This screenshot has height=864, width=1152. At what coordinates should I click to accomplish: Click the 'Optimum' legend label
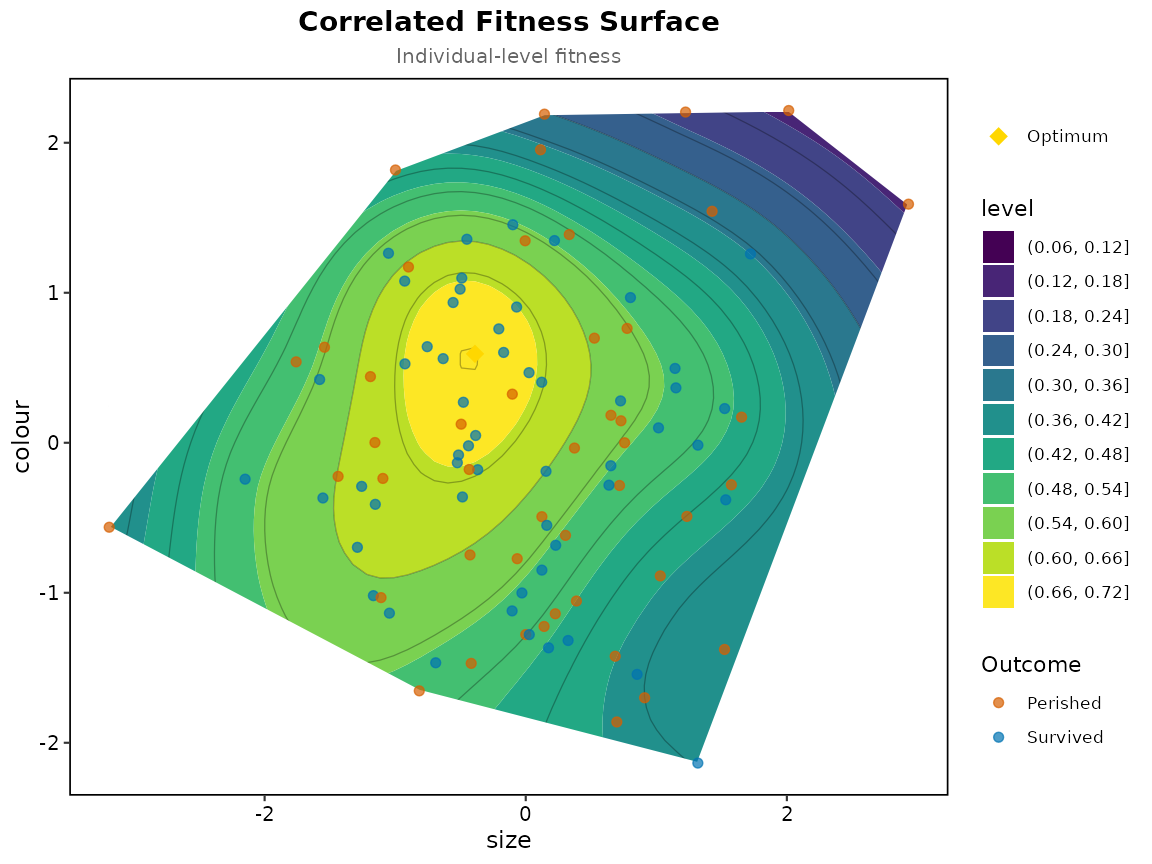[1067, 137]
